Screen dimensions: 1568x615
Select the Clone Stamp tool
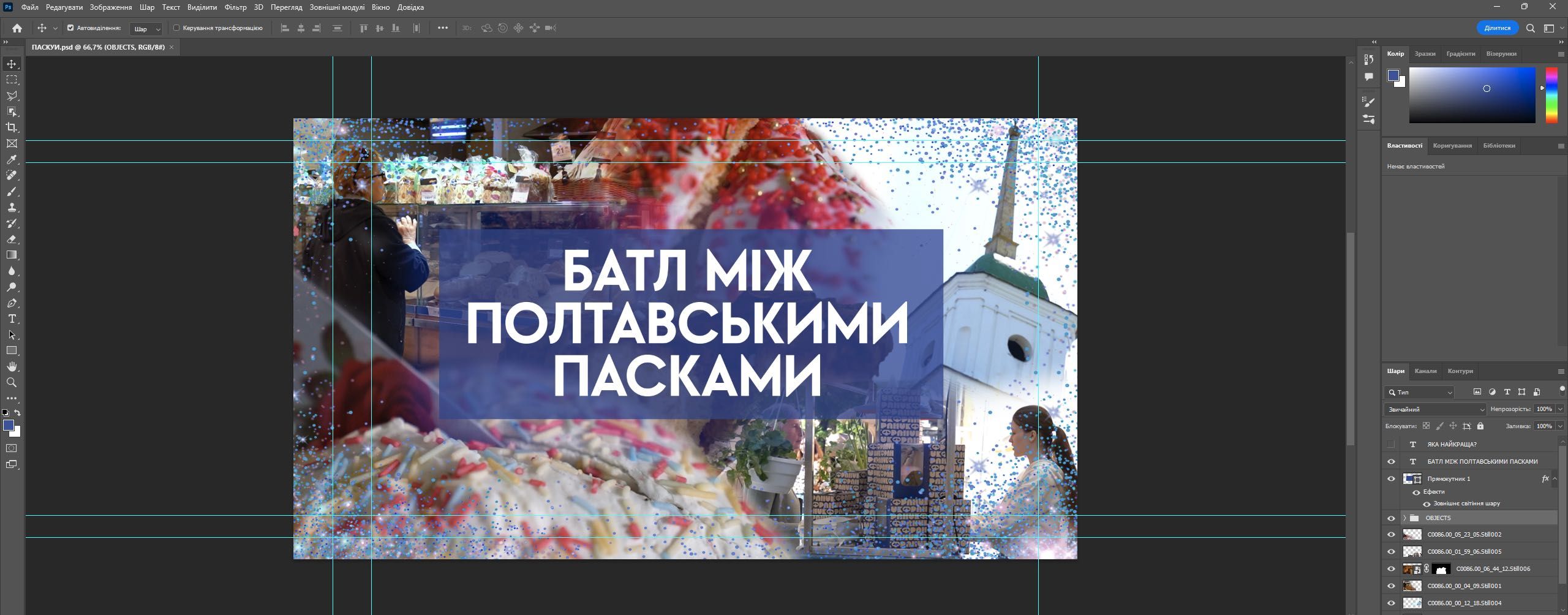tap(12, 207)
